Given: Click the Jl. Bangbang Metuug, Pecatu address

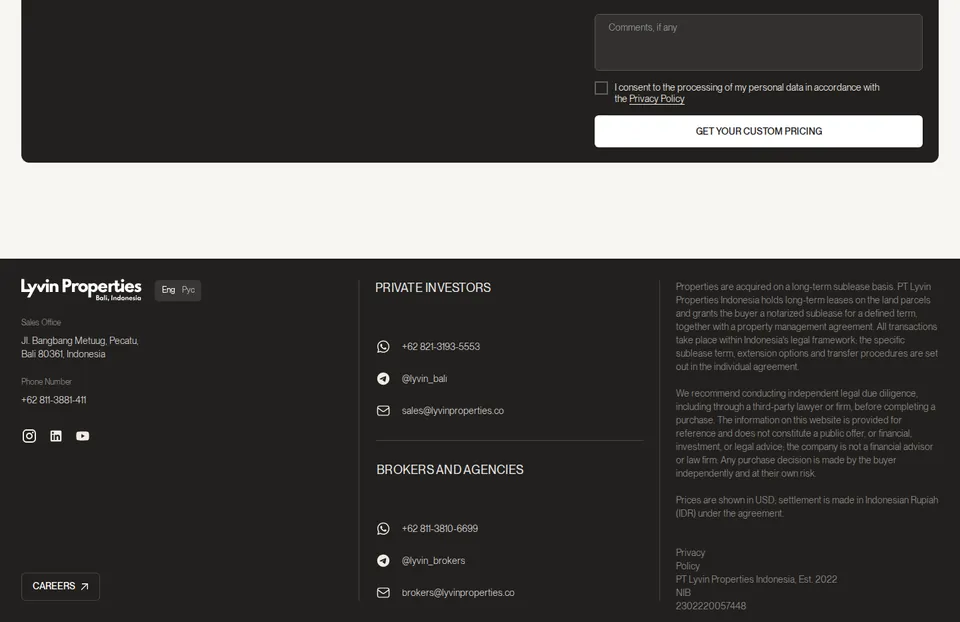Looking at the screenshot, I should coord(80,347).
